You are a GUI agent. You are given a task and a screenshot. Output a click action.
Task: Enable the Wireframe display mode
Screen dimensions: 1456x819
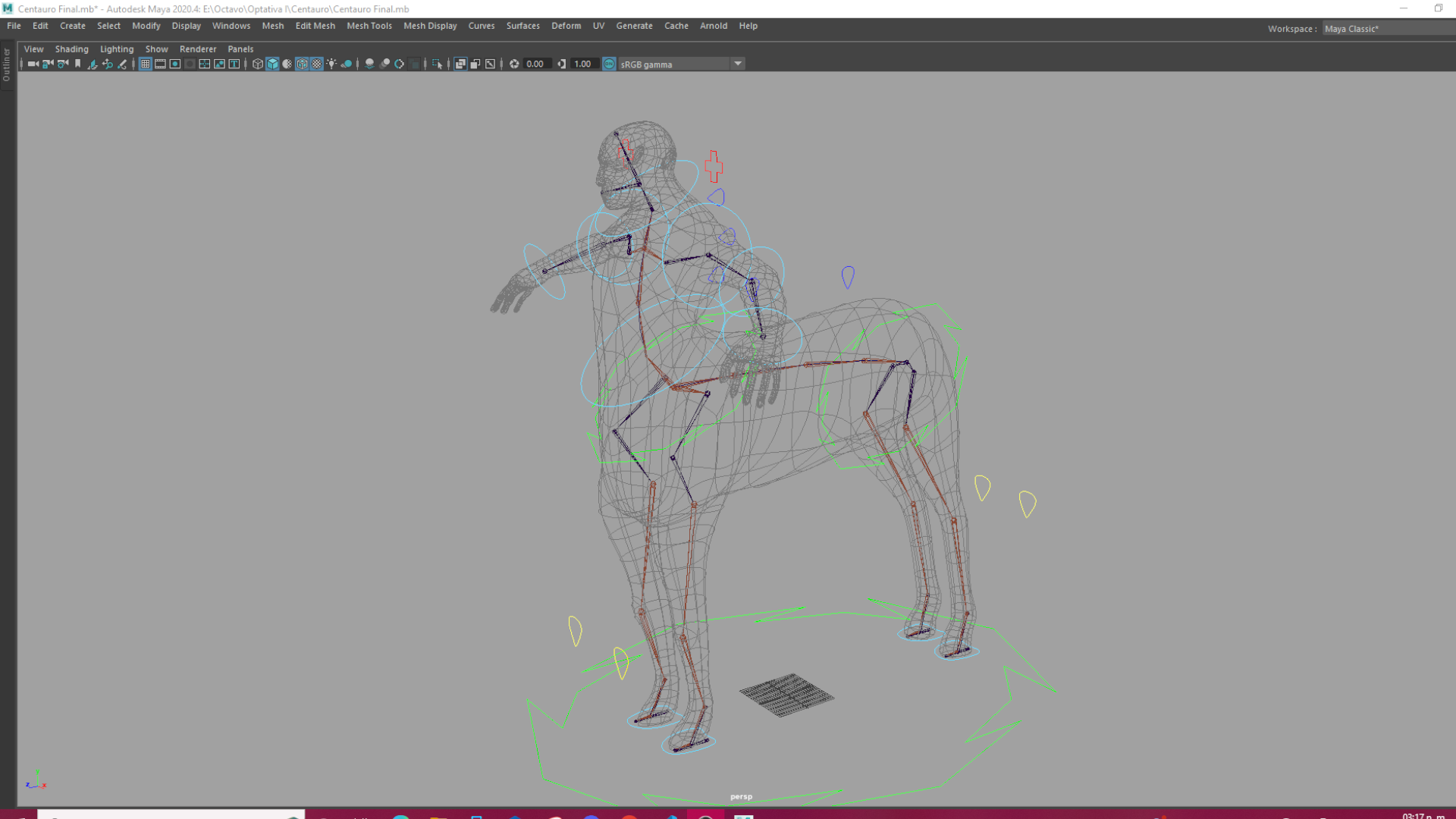pos(258,64)
